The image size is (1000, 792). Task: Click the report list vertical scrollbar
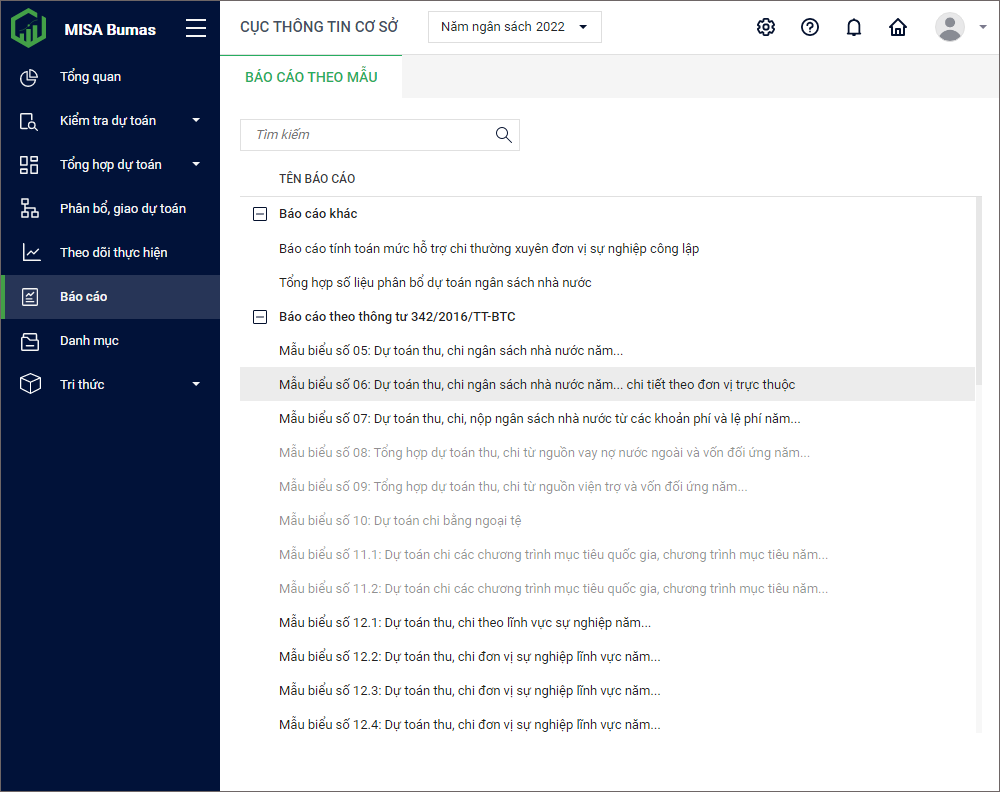coord(978,290)
